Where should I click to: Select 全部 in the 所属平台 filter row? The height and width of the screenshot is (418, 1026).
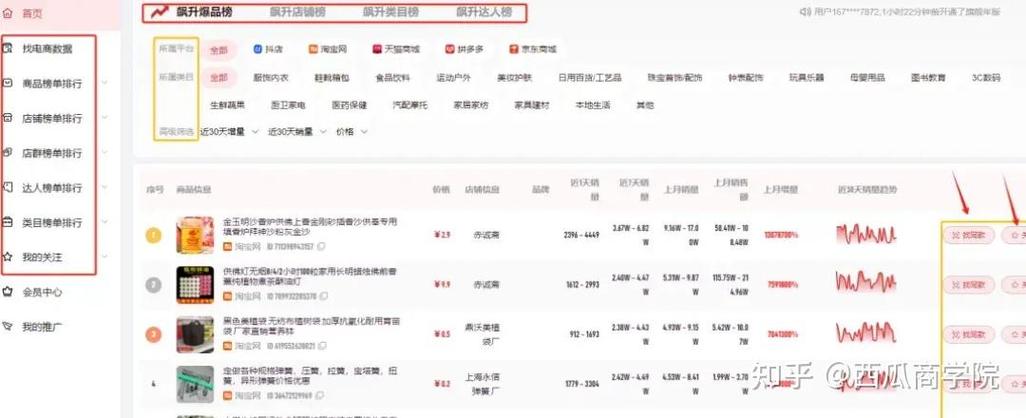click(x=219, y=50)
